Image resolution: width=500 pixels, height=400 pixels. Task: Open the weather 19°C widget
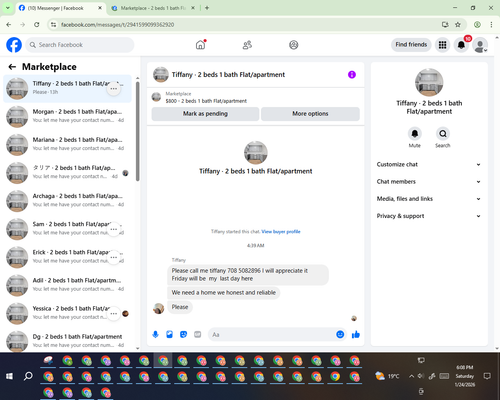[x=387, y=376]
